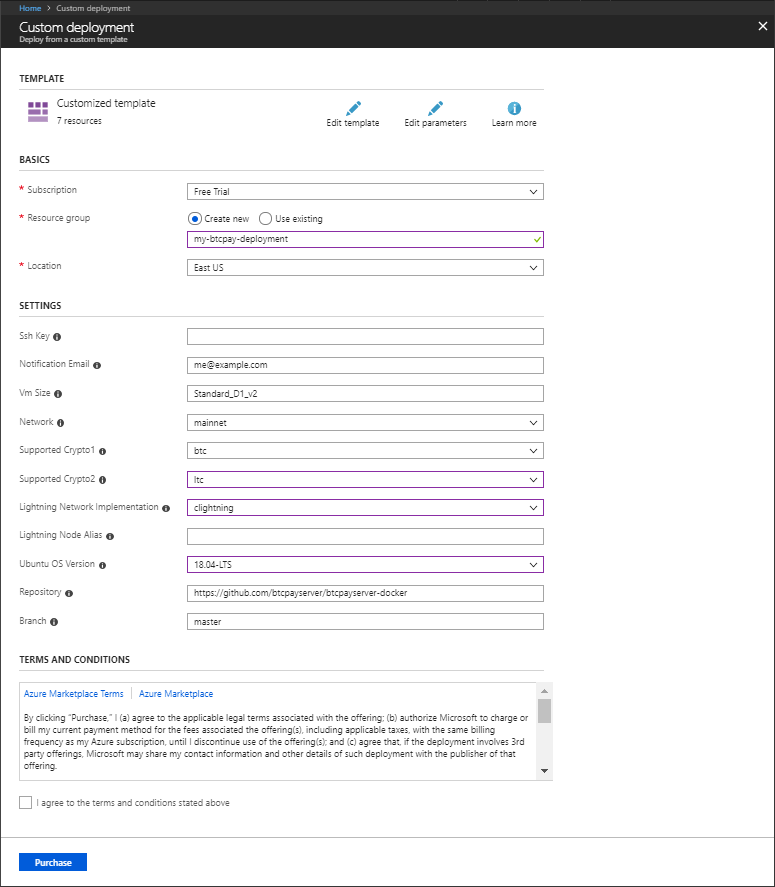Open the Edit parameters editor
This screenshot has height=887, width=775.
coord(434,112)
